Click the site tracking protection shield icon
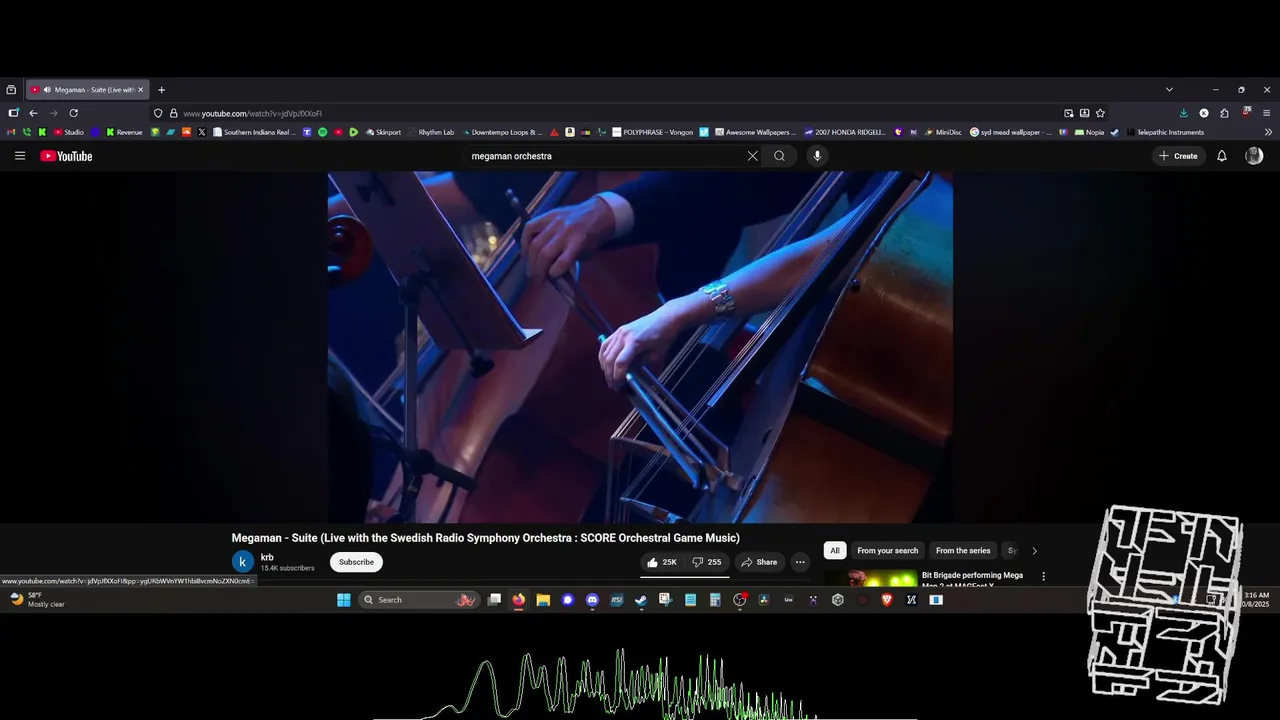This screenshot has width=1280, height=720. coord(158,113)
